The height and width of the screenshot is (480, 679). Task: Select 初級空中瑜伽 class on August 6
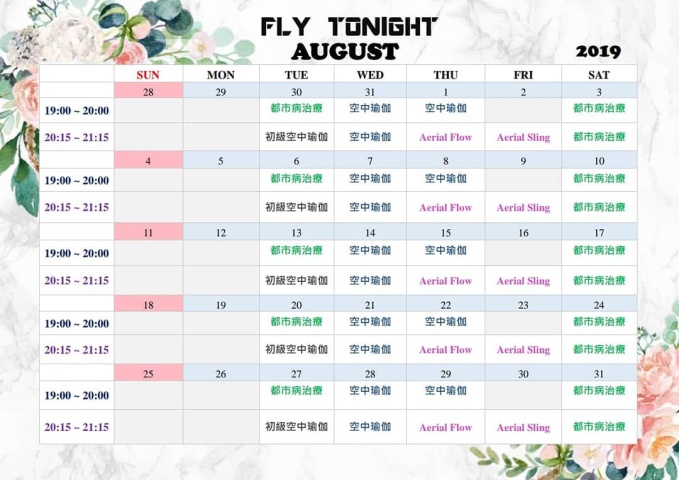tap(297, 207)
